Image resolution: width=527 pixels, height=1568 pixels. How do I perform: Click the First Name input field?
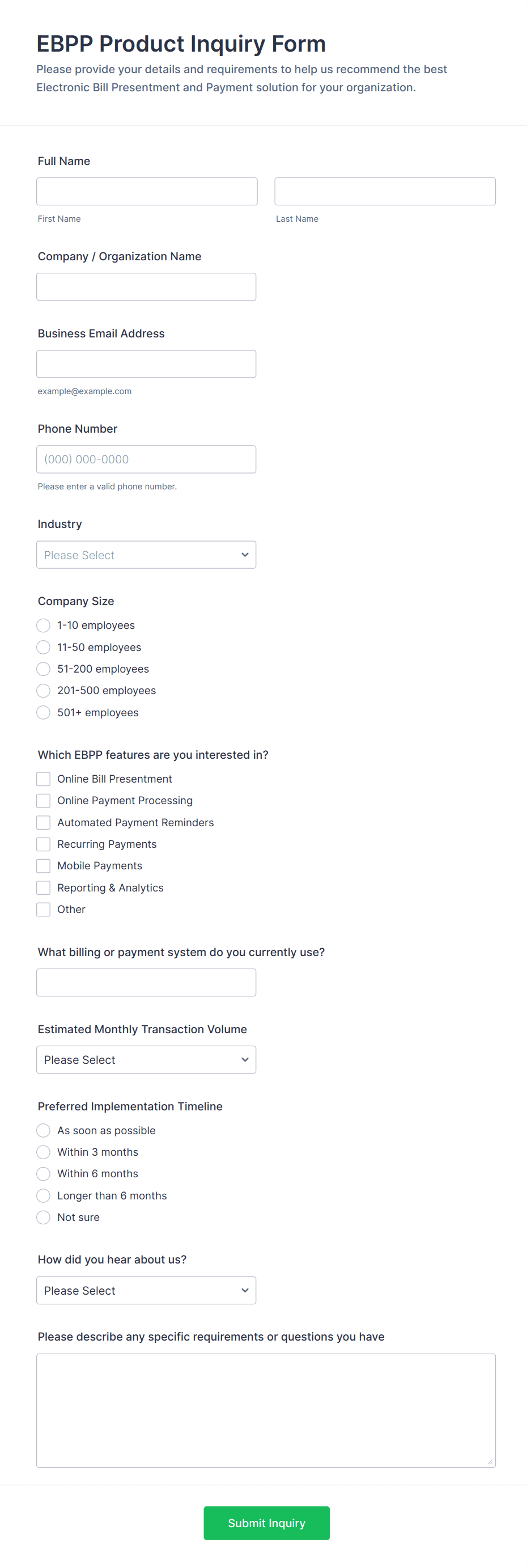(x=147, y=191)
